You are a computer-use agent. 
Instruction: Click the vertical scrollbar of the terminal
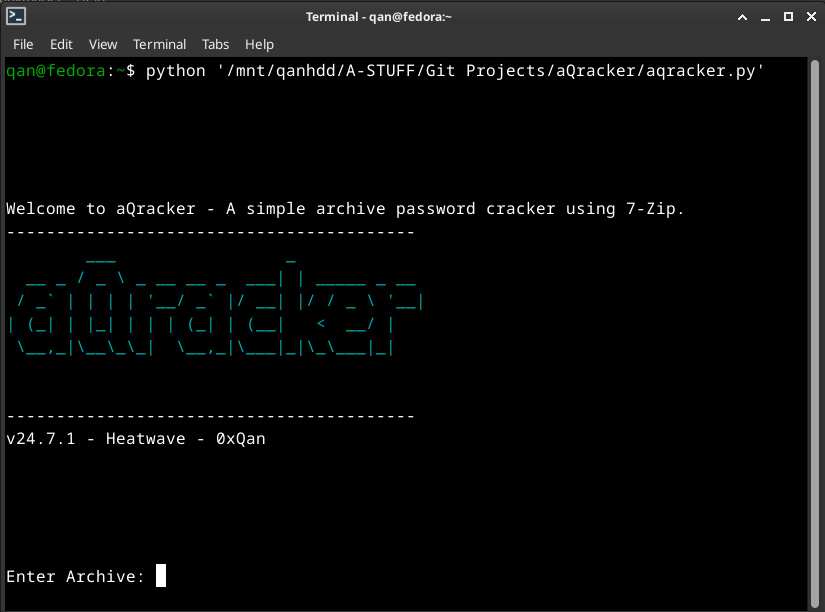(x=814, y=334)
